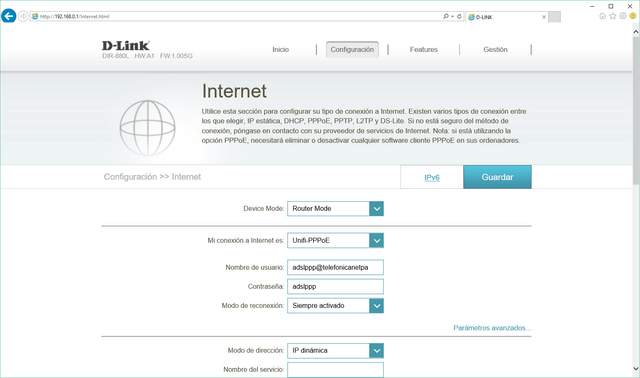
Task: Click the 'Modo de dirección:' label
Action: coord(256,351)
